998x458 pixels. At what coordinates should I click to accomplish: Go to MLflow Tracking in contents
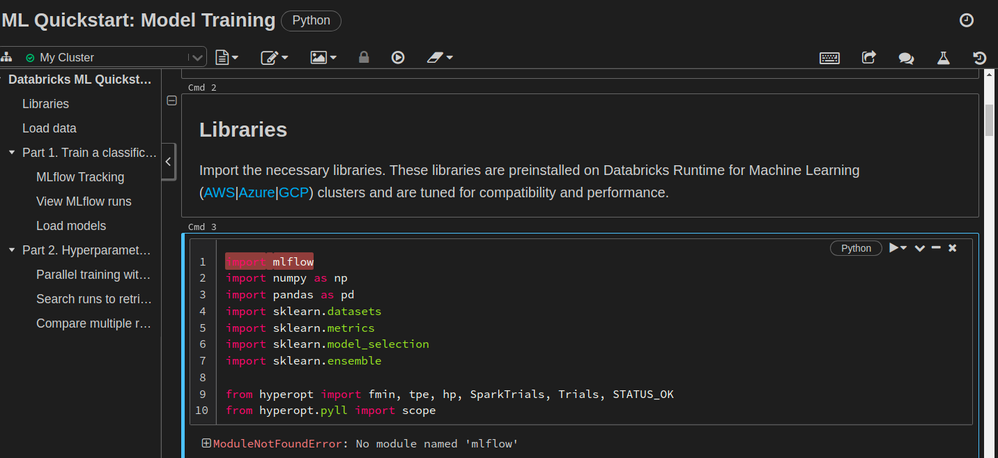coord(80,177)
